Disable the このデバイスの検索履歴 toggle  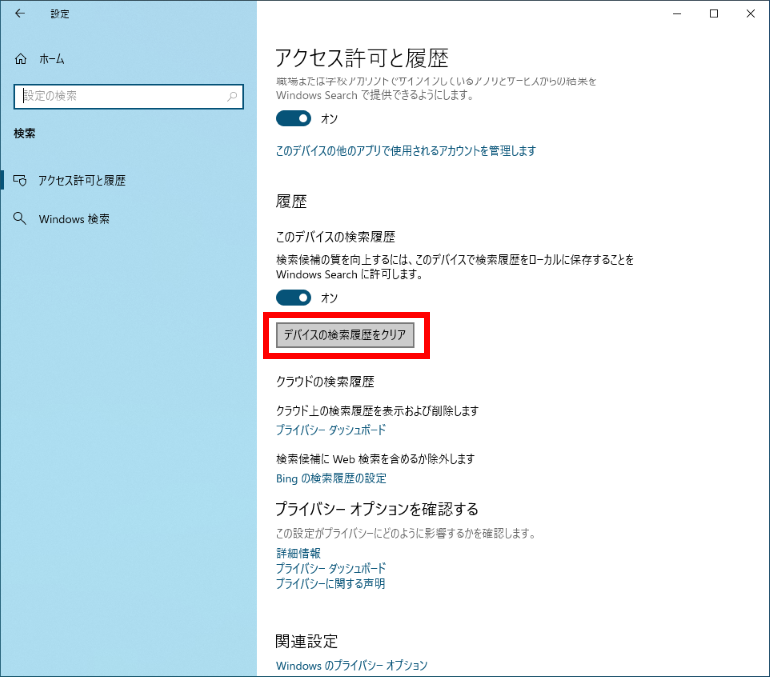tap(294, 298)
